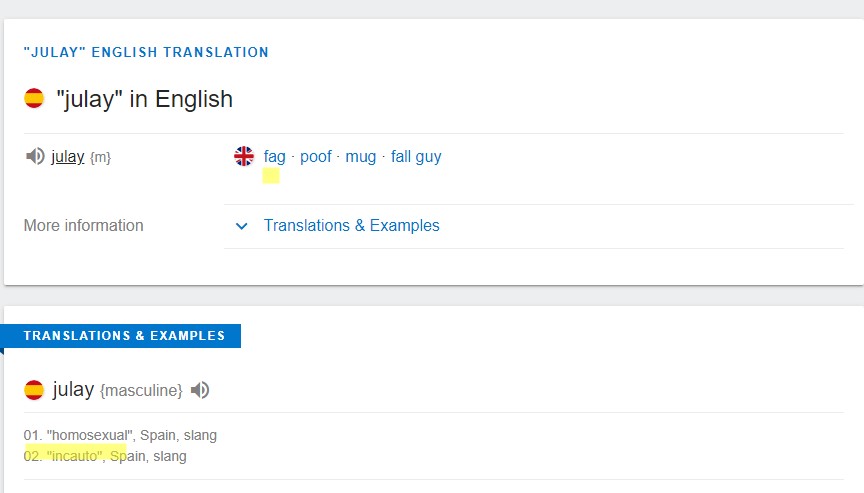
Task: Click the Spanish flag beside "julay" in English
Action: coord(34,98)
